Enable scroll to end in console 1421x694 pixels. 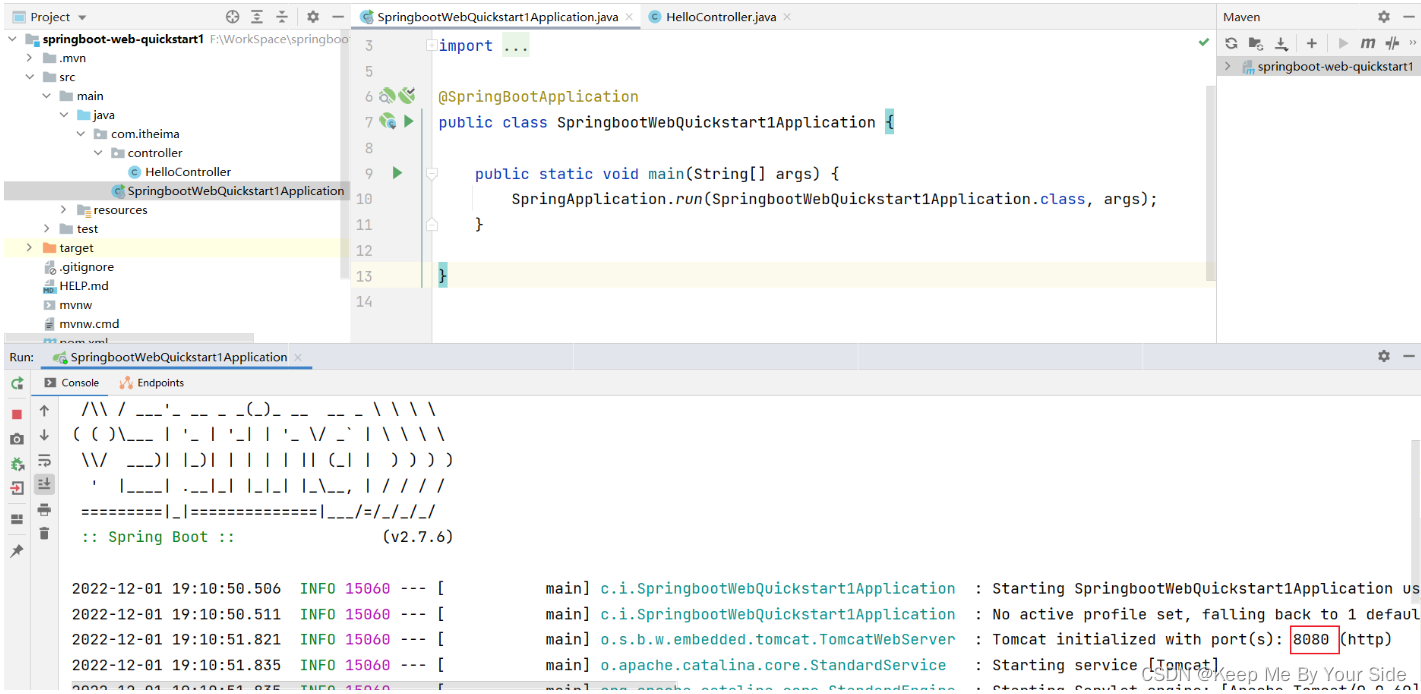tap(44, 484)
